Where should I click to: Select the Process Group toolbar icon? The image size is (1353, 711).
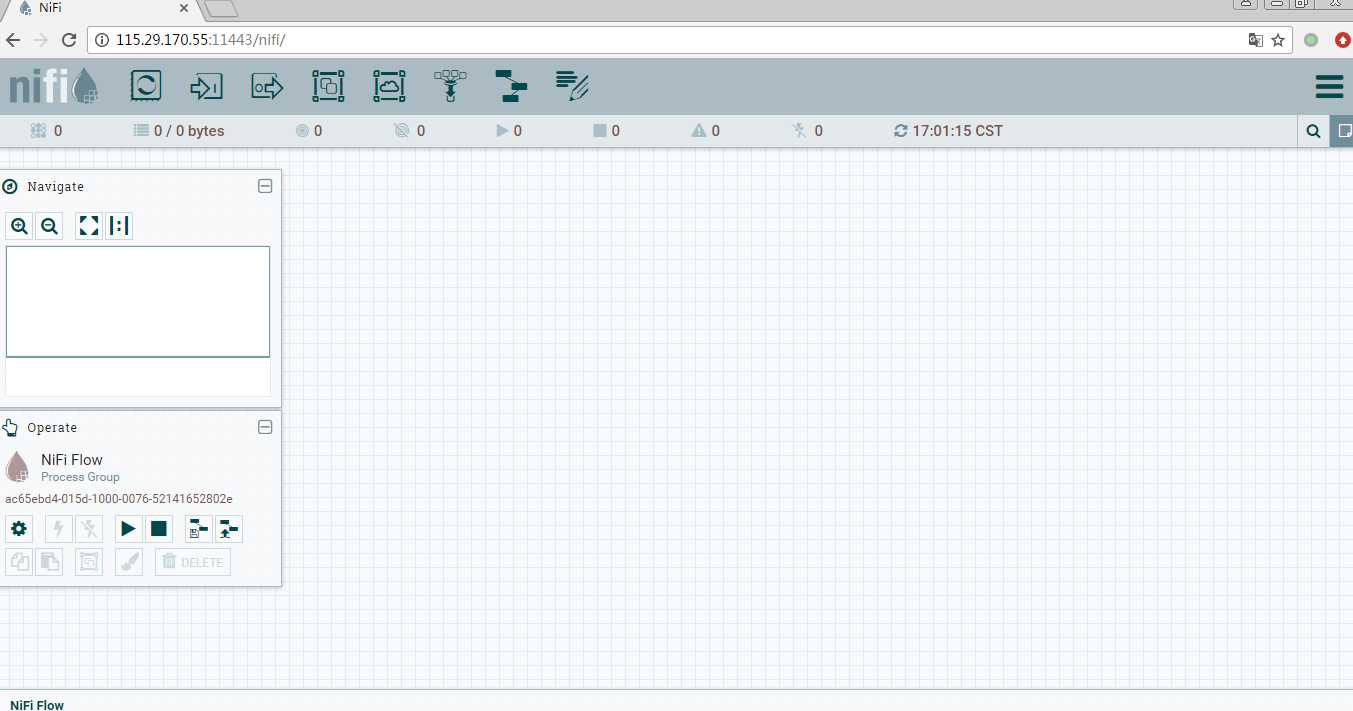pos(328,86)
